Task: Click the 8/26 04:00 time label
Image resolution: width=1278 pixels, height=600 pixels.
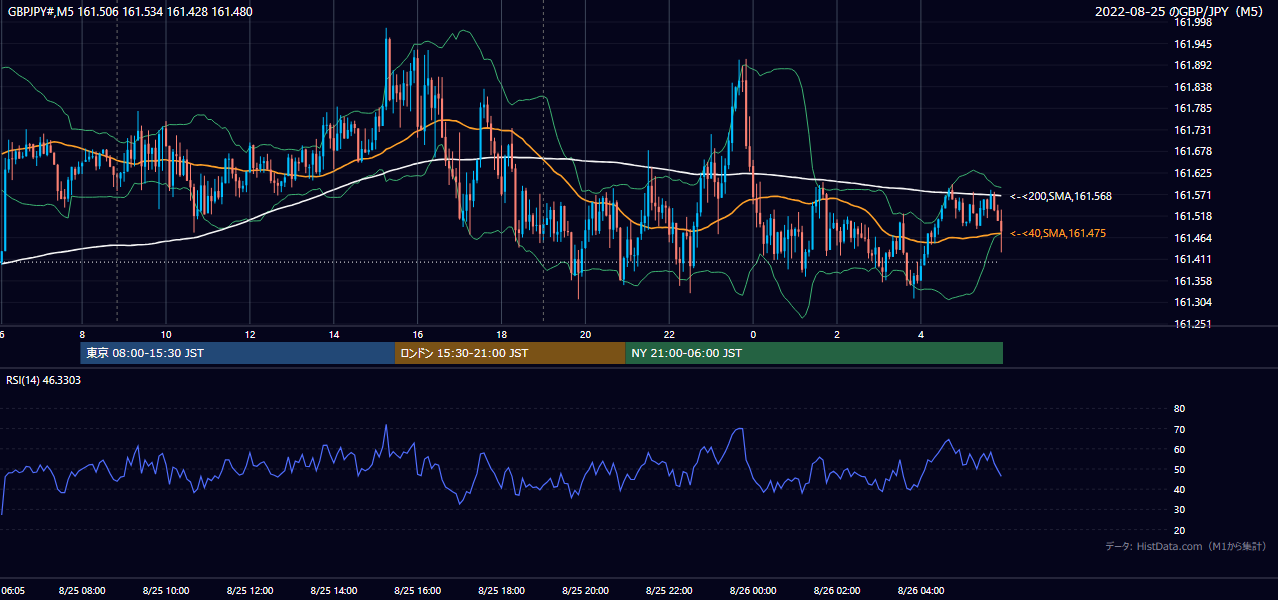Action: tap(922, 591)
